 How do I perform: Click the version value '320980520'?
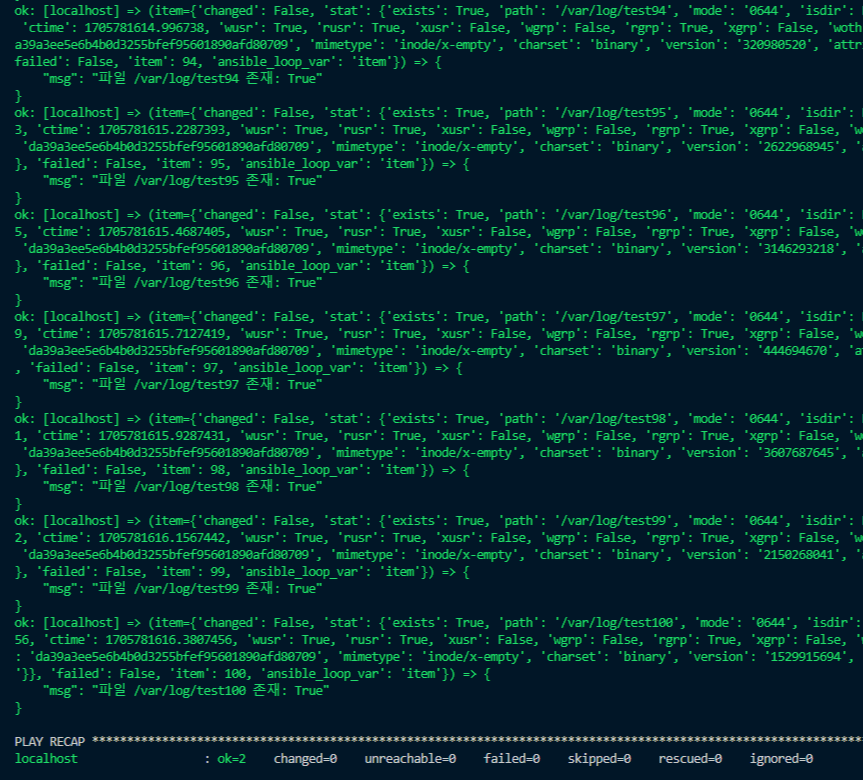pos(774,45)
